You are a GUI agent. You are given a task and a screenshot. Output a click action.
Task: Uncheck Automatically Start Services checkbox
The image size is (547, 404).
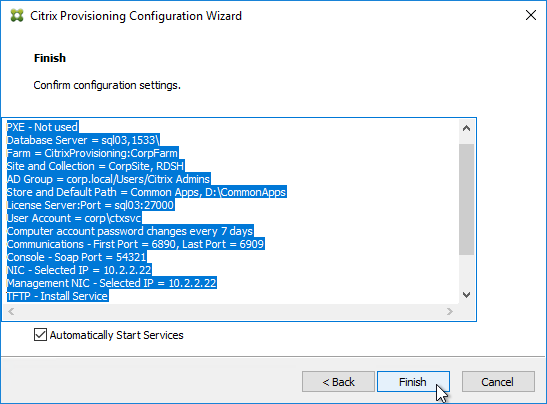pos(40,335)
